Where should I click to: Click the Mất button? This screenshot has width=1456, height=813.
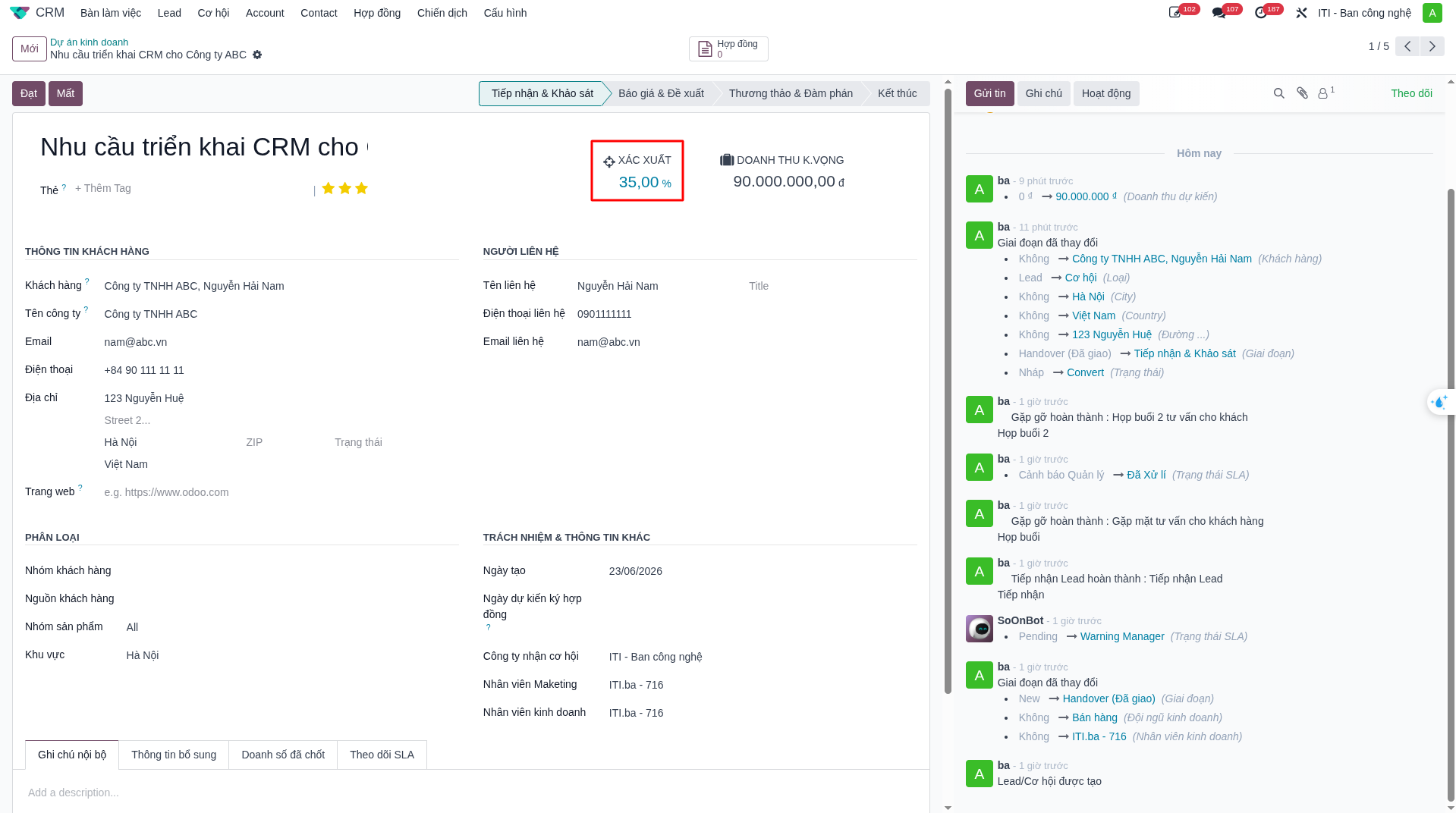pos(65,93)
